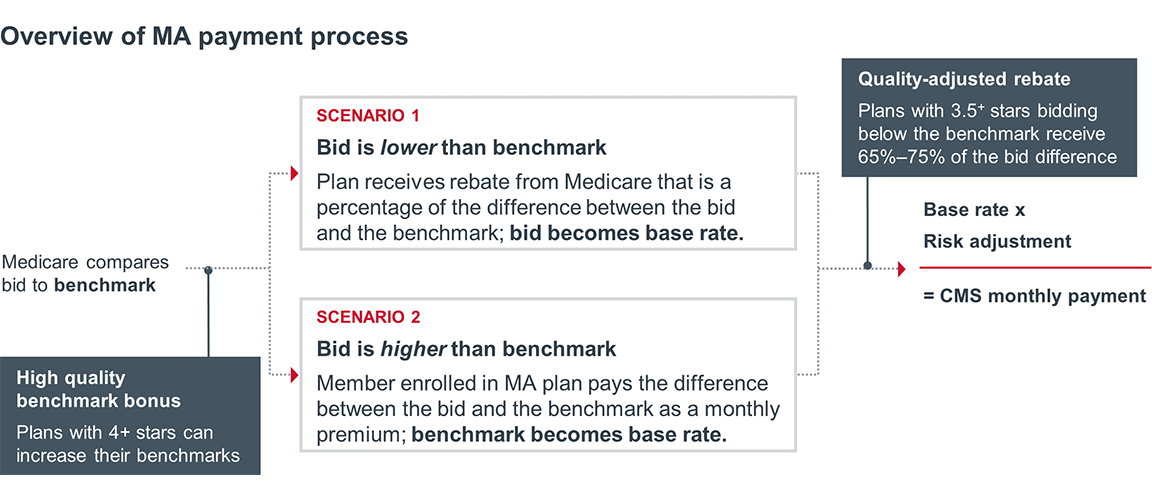This screenshot has height=500, width=1152.
Task: Click 'benchmark becomes base rate.' bold text
Action: (x=570, y=435)
